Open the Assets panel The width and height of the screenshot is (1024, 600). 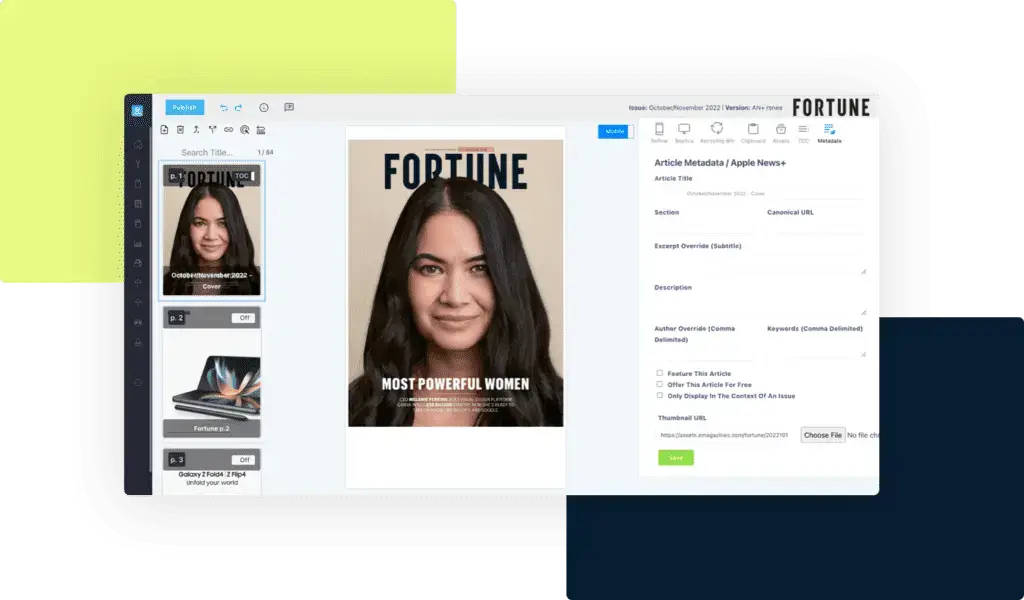[780, 133]
